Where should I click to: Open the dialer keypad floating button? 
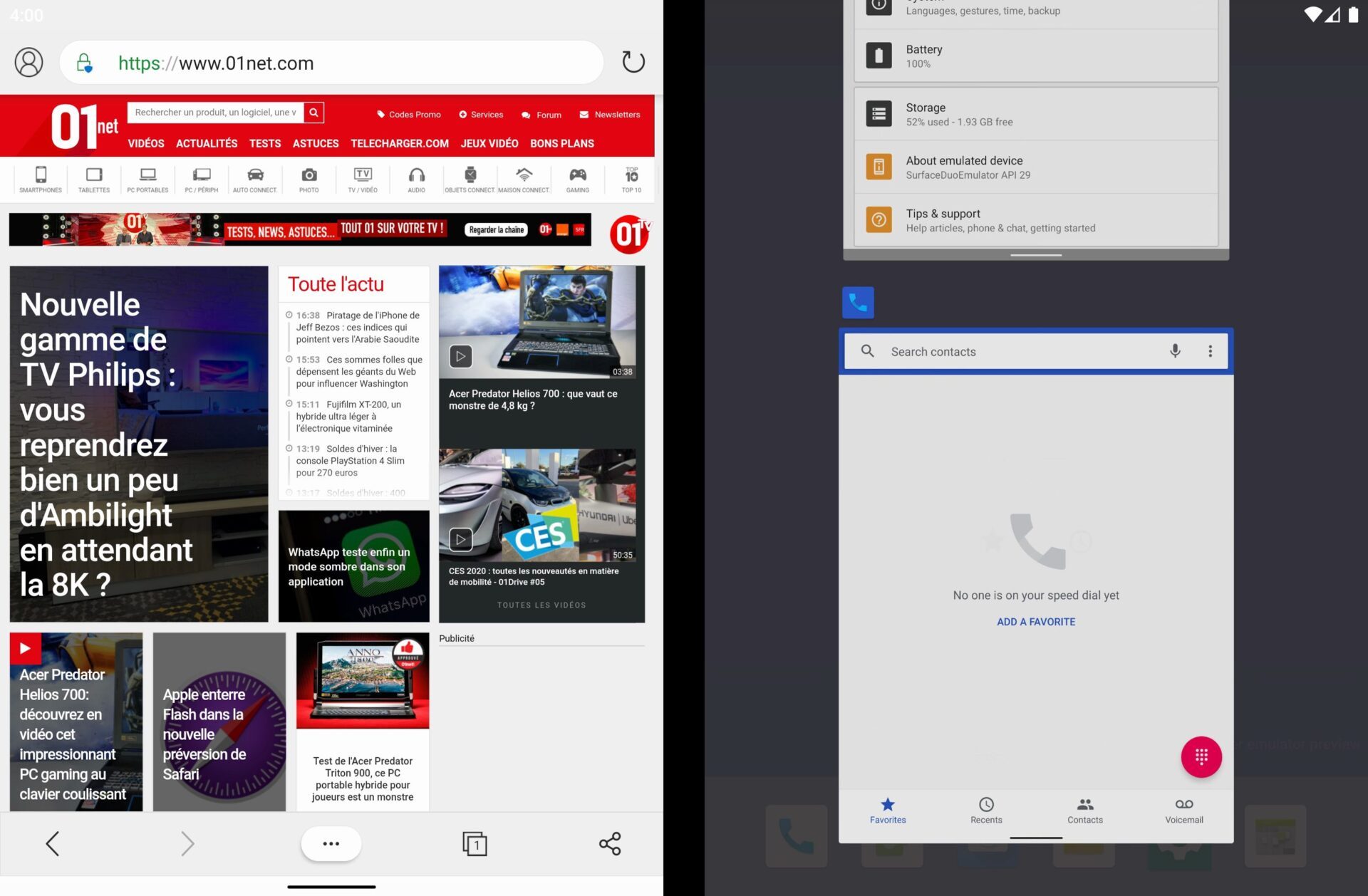(1201, 756)
